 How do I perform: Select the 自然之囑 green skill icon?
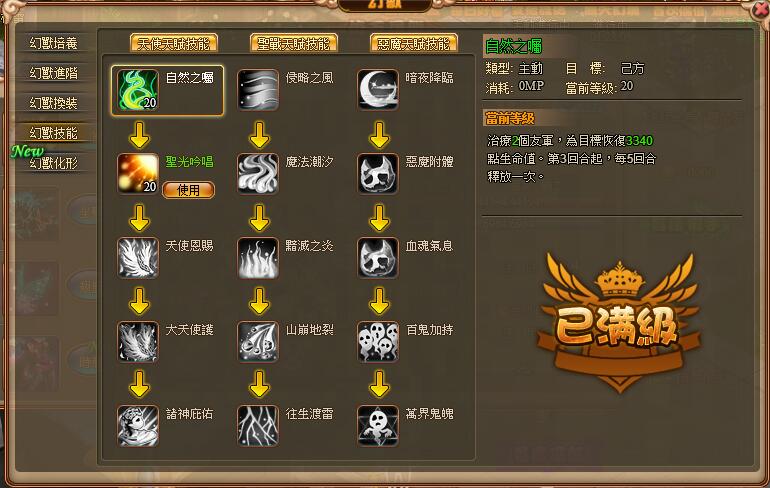(138, 90)
